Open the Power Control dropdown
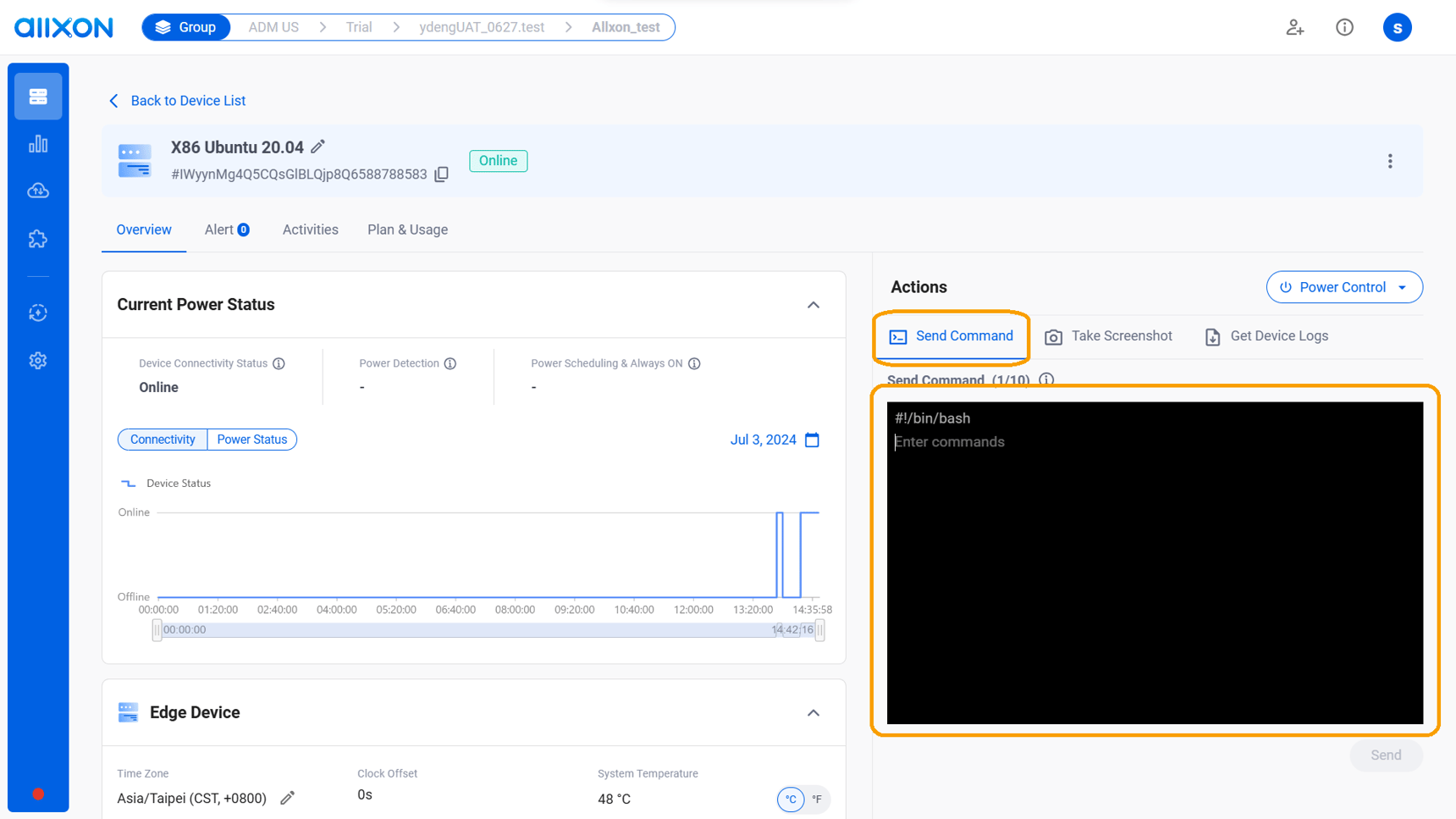Viewport: 1456px width, 819px height. tap(1344, 286)
